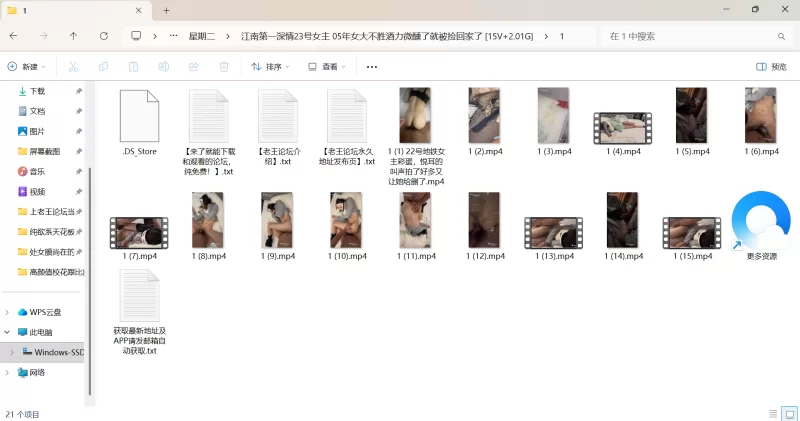The height and width of the screenshot is (421, 800).
Task: Switch to large icons view in the status bar
Action: click(790, 413)
